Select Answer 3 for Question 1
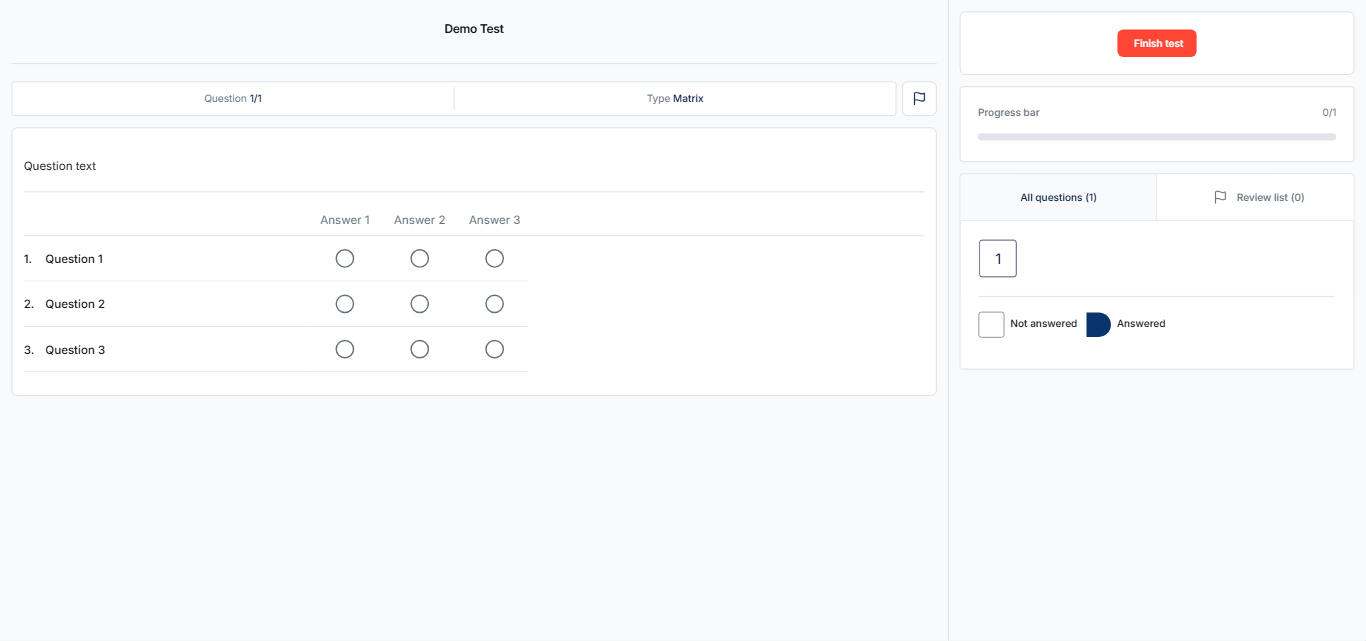The height and width of the screenshot is (641, 1366). coord(494,259)
